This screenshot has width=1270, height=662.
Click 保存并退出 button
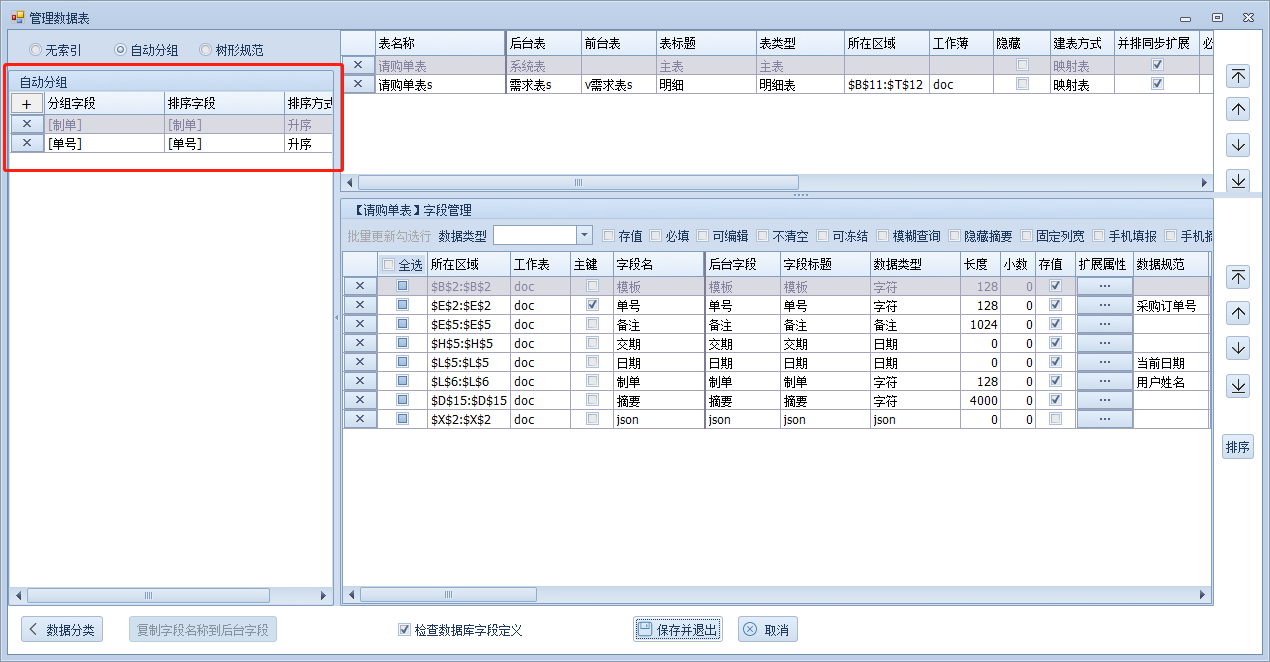click(677, 630)
